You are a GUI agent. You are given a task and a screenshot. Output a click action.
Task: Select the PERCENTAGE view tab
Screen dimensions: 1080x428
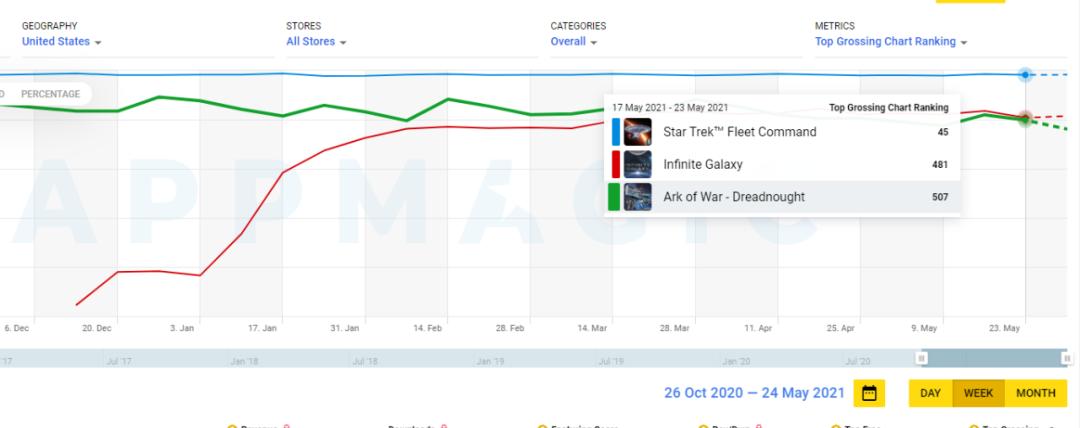[x=50, y=94]
